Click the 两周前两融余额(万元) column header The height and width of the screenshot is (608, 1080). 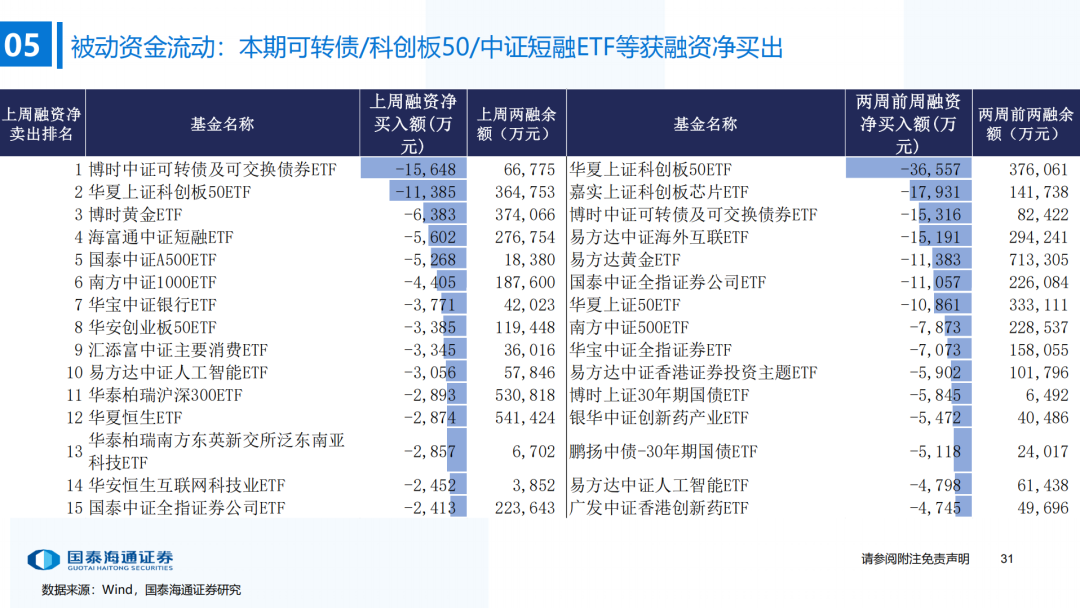point(1026,124)
